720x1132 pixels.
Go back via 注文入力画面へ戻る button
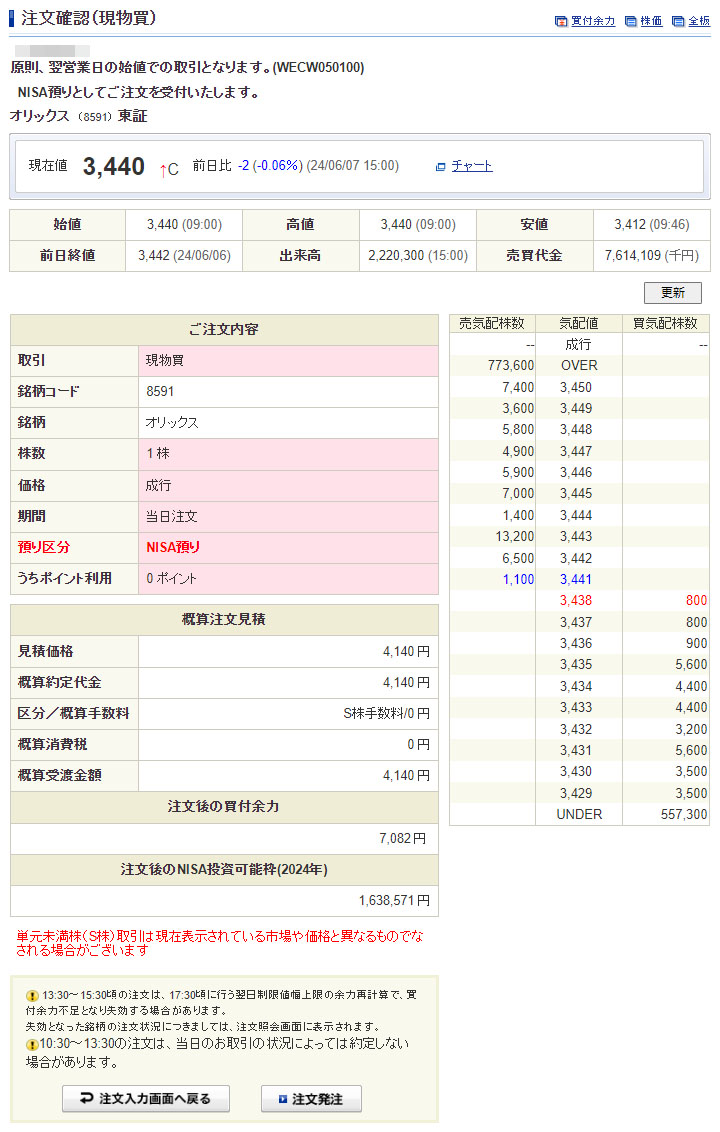pyautogui.click(x=146, y=1099)
